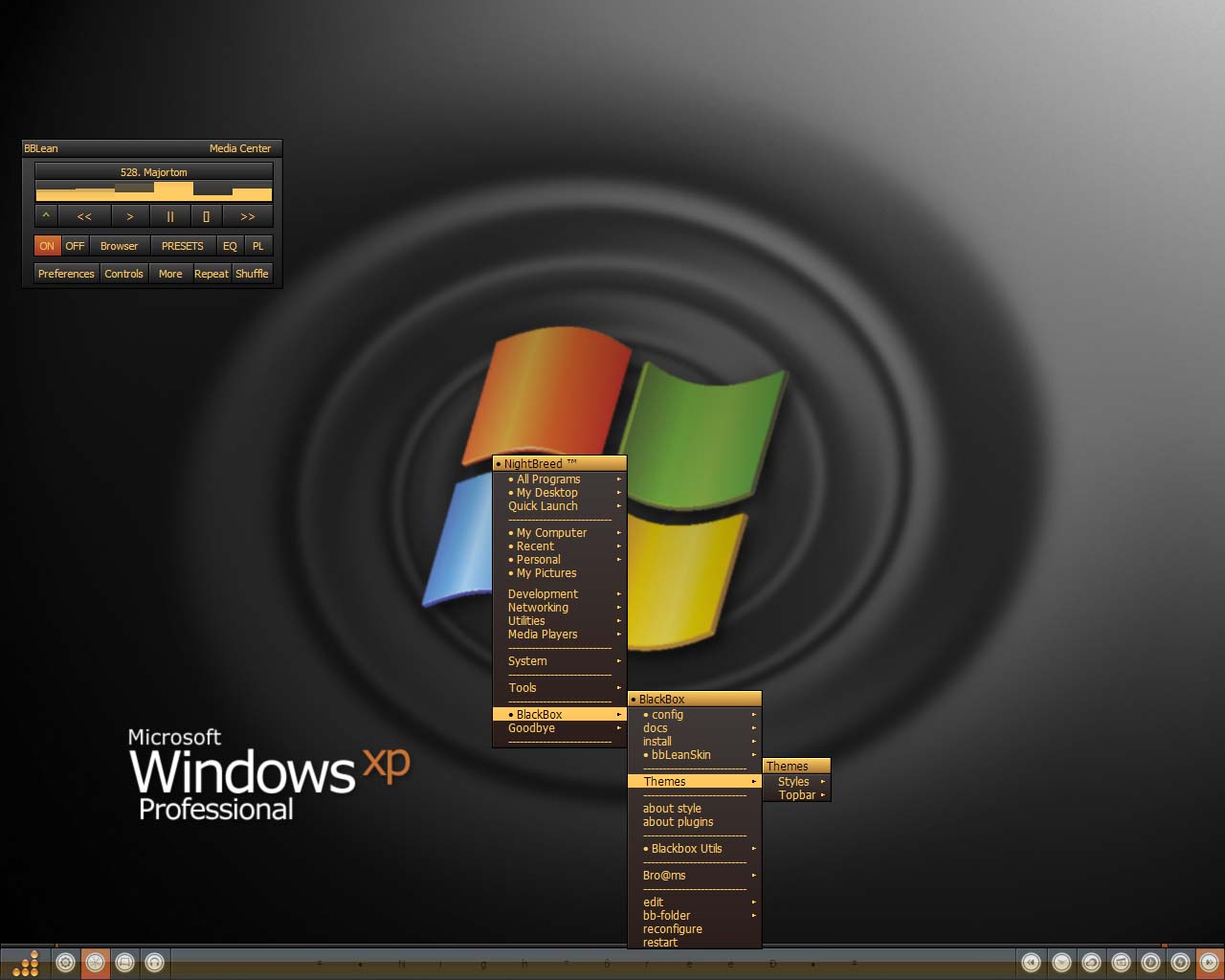Open Networking menu entry

click(x=560, y=608)
